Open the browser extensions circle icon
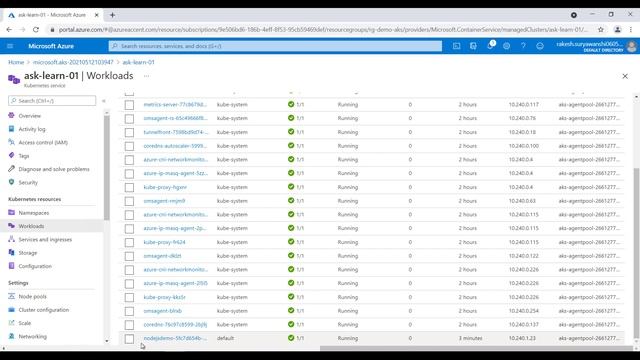The width and height of the screenshot is (640, 360). (x=574, y=15)
